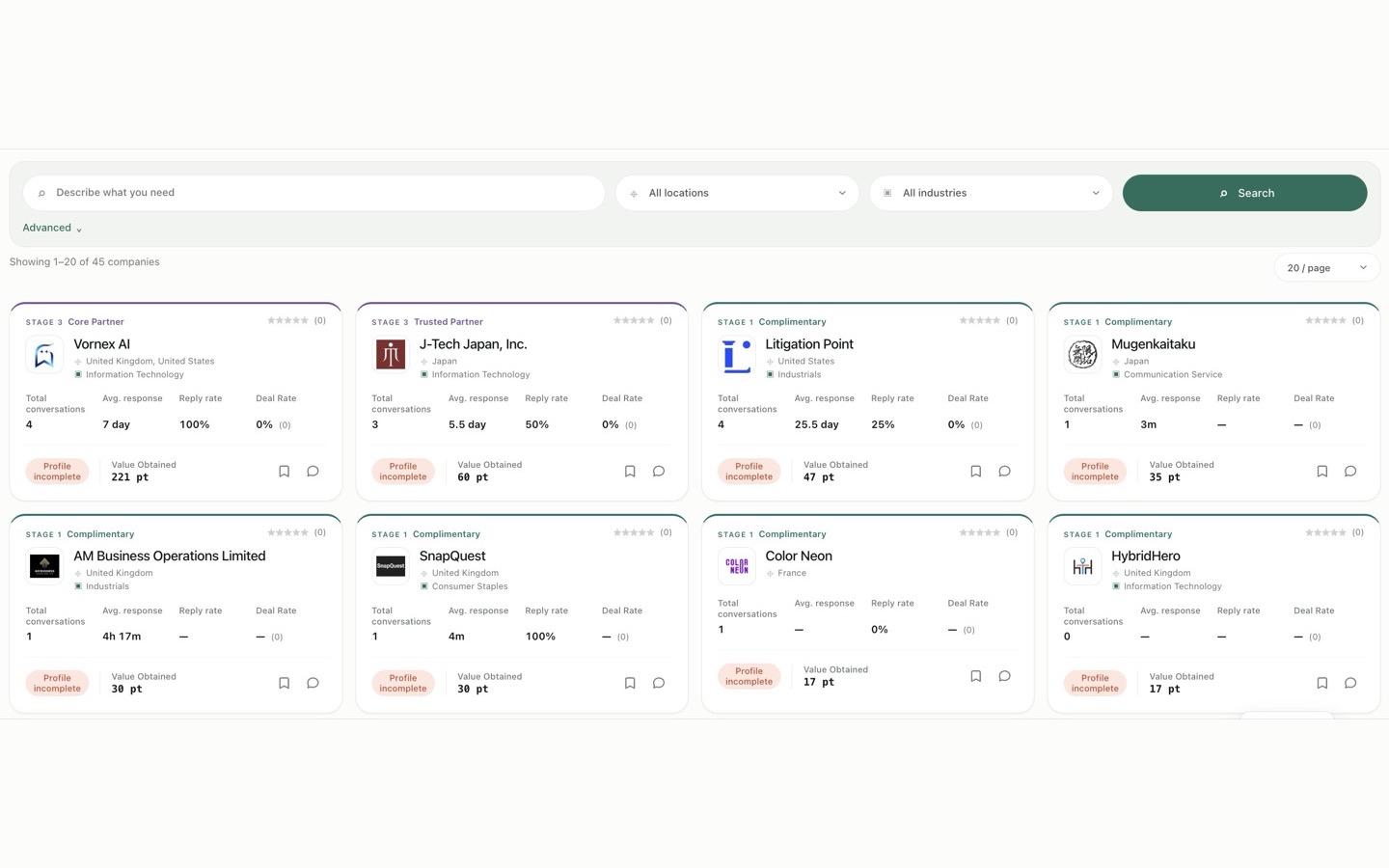Click SnapQuest chat bubble icon

coord(659,683)
